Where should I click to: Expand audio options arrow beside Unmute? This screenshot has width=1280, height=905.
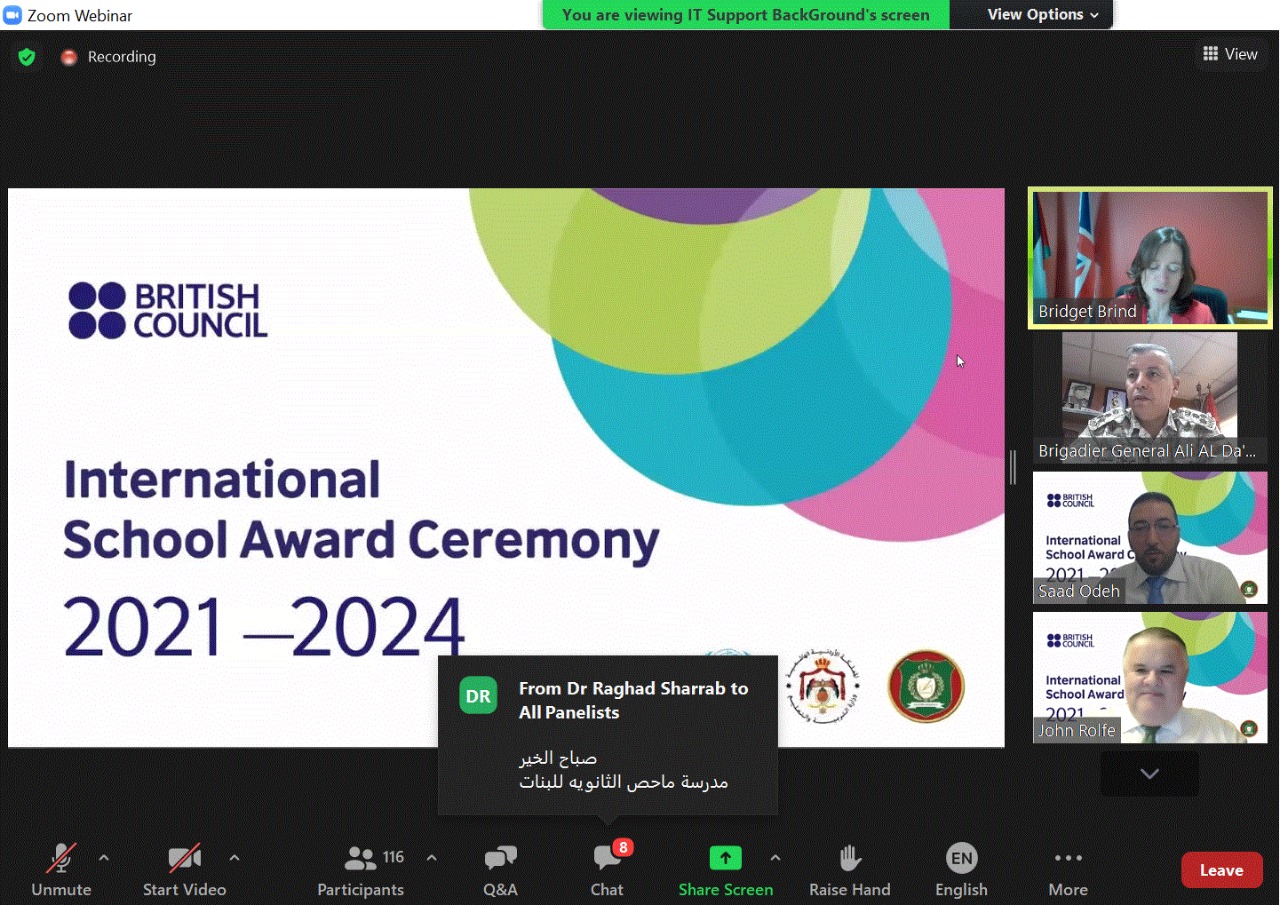[104, 858]
